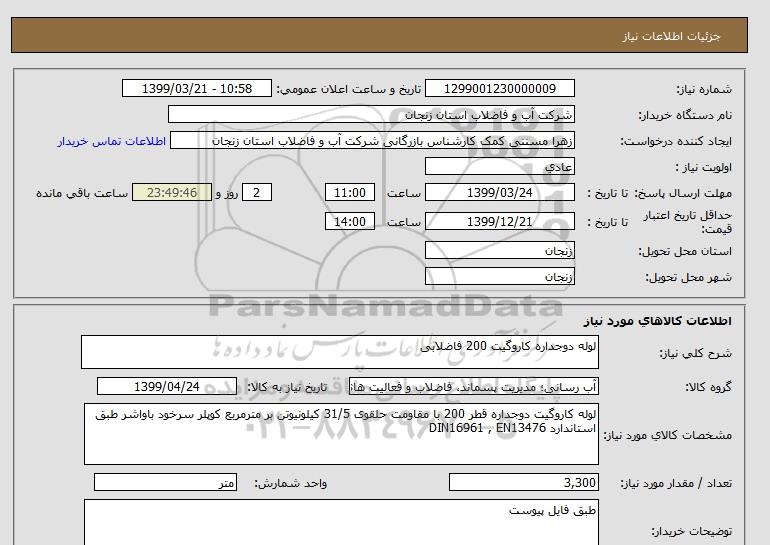Click the delivery province field زنجان
Screen dimensions: 770x545
[499, 250]
